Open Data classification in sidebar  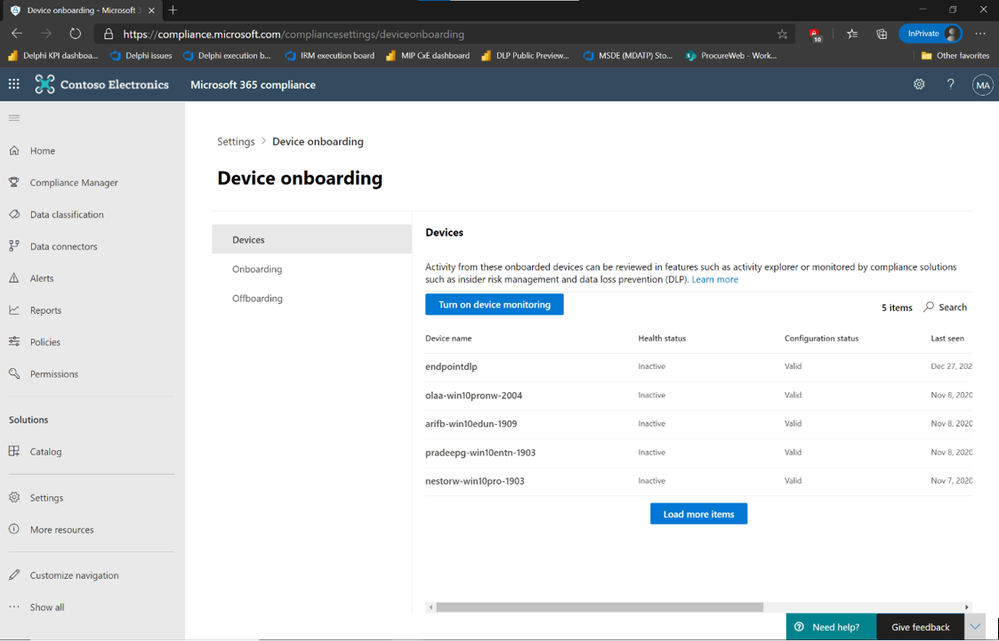click(67, 214)
